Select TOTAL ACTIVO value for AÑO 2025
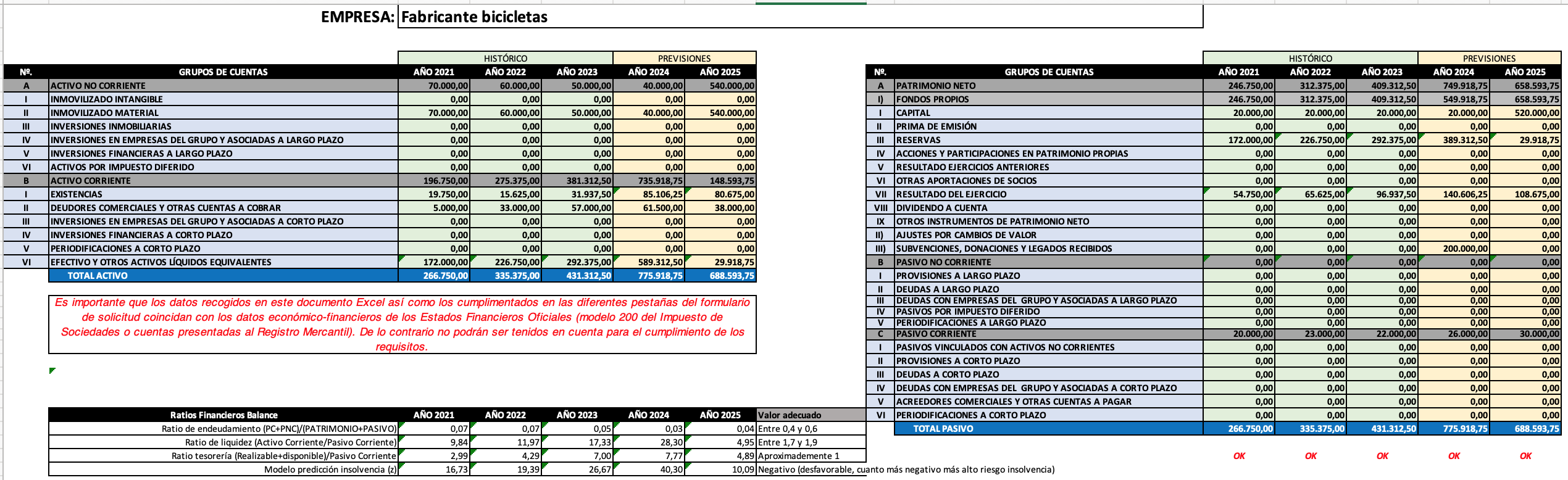This screenshot has width=1568, height=480. click(720, 276)
